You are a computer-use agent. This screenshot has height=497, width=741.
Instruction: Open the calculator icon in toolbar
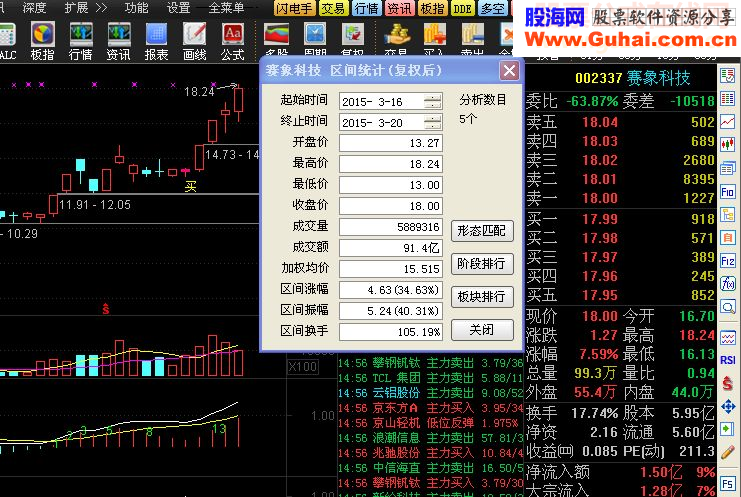click(x=7, y=36)
